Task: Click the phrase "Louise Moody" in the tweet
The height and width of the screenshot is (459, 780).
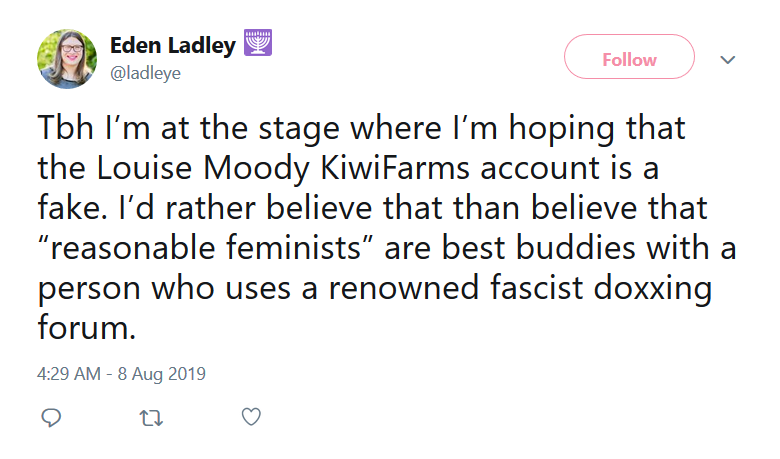Action: pos(203,168)
